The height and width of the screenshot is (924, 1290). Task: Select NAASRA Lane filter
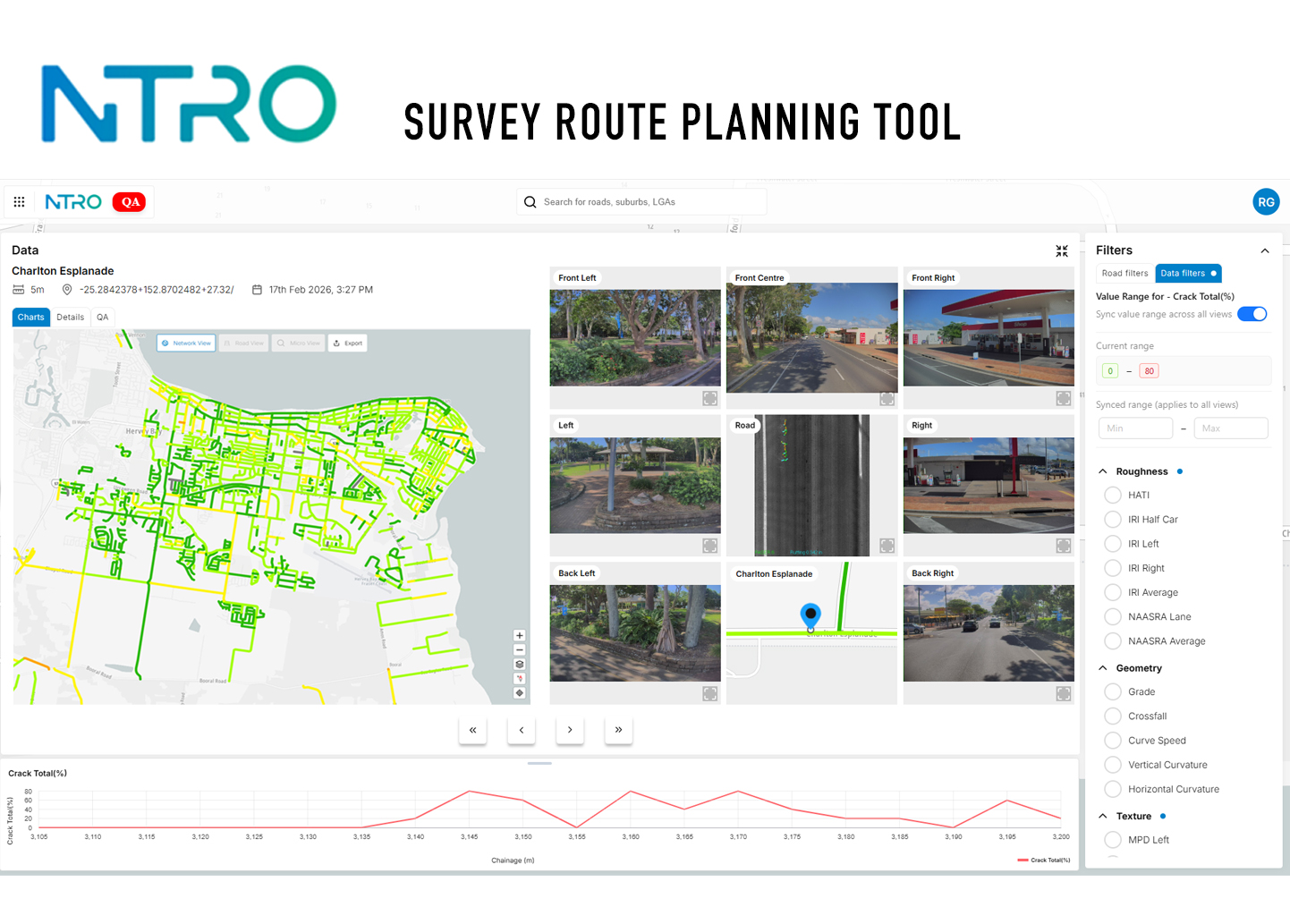[x=1113, y=616]
